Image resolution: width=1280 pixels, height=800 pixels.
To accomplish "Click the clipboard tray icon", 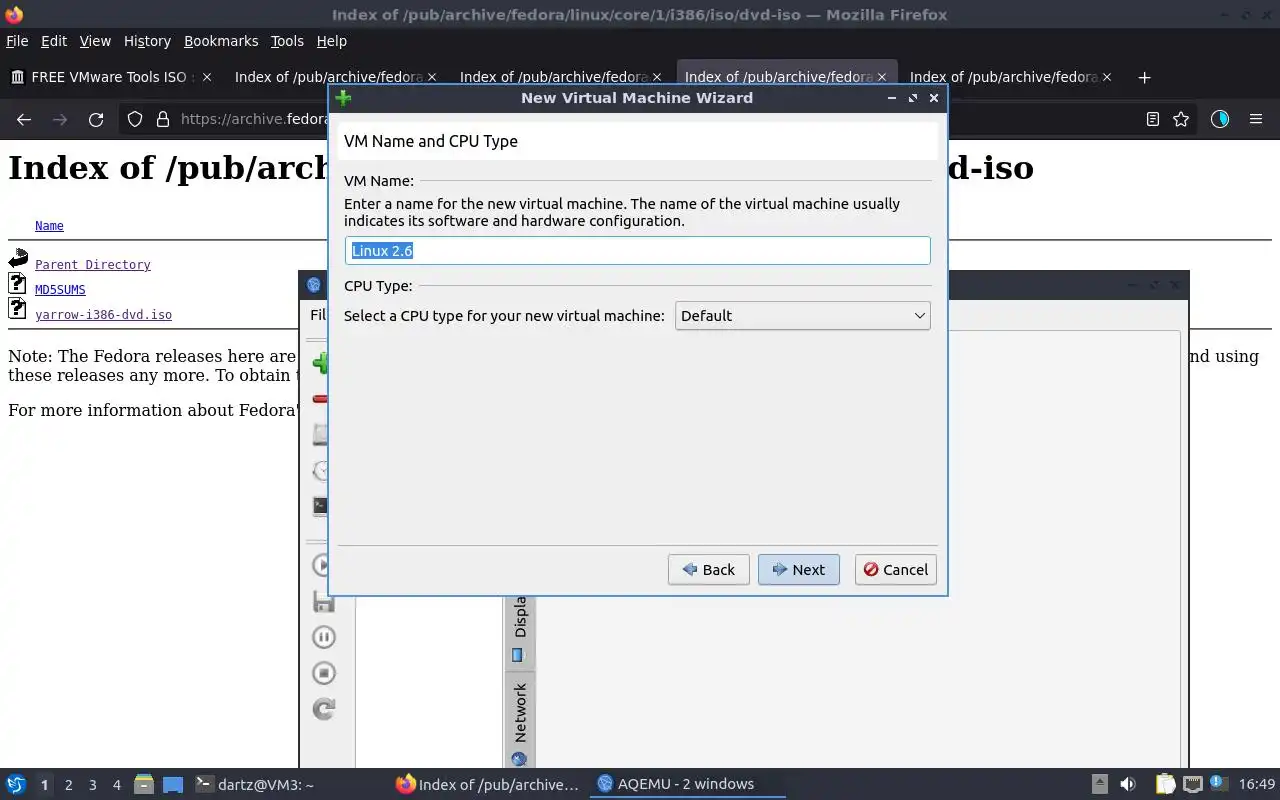I will [1165, 784].
